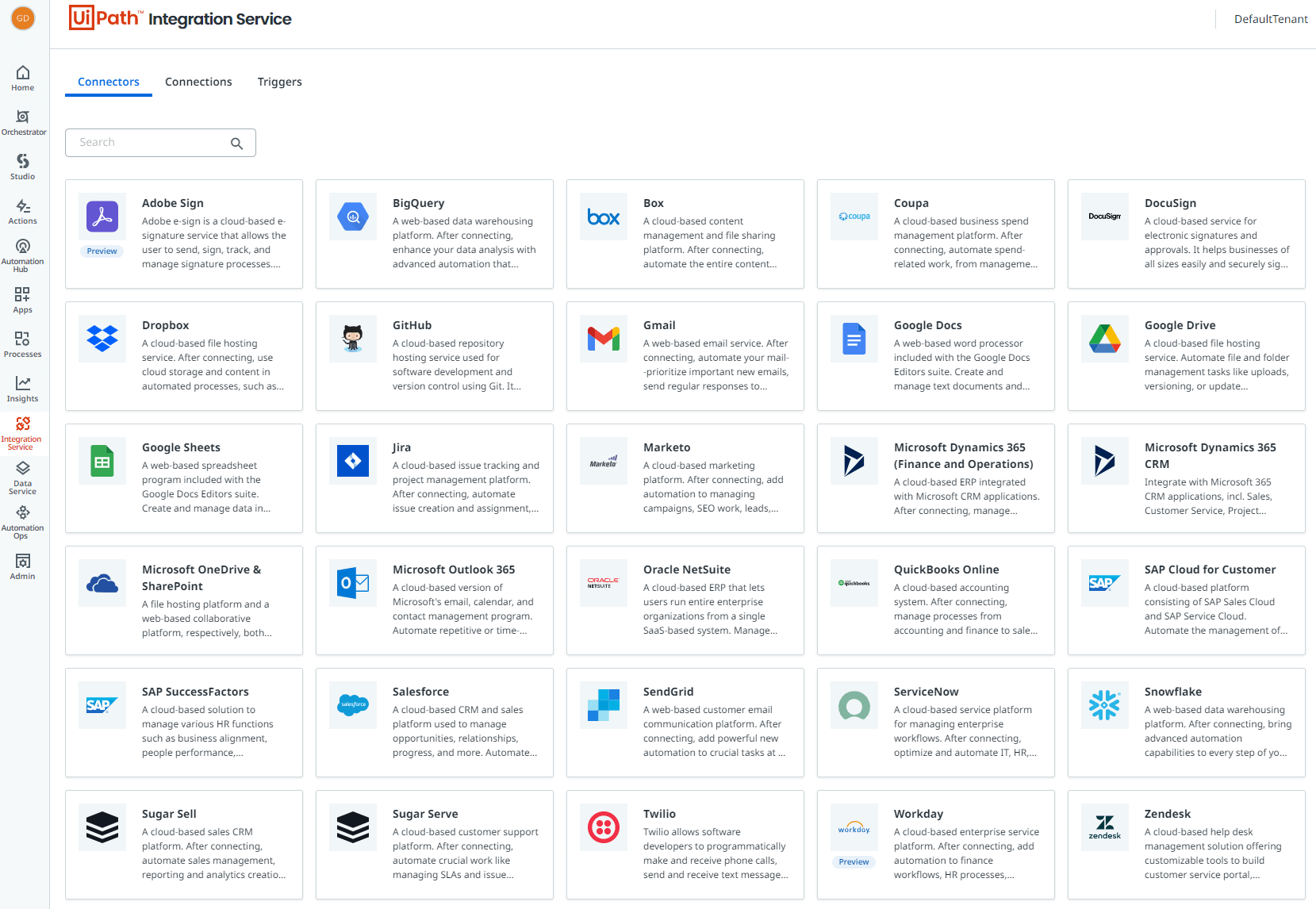Switch to the Connectors tab
1316x909 pixels.
(109, 82)
